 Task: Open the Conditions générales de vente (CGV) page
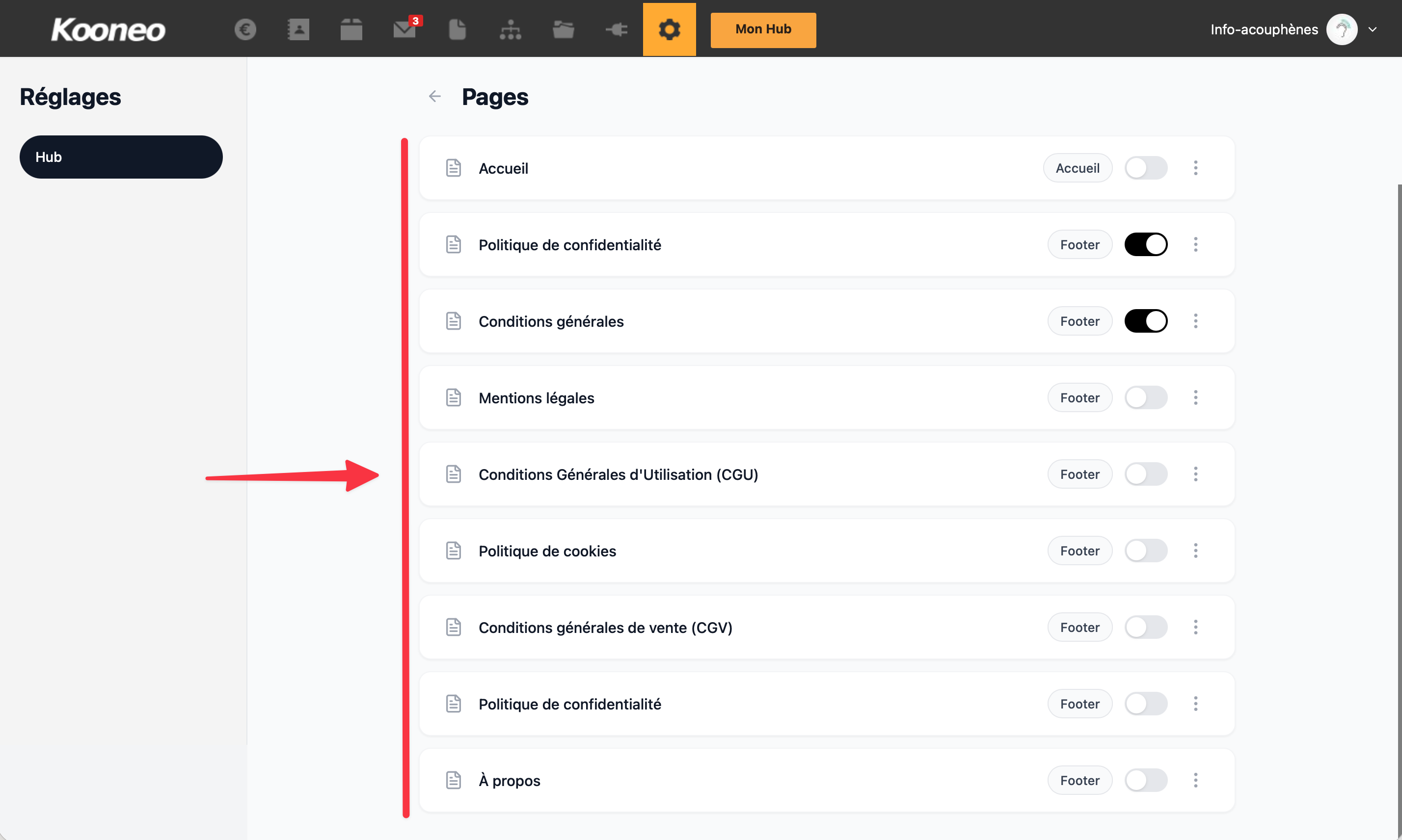(605, 628)
